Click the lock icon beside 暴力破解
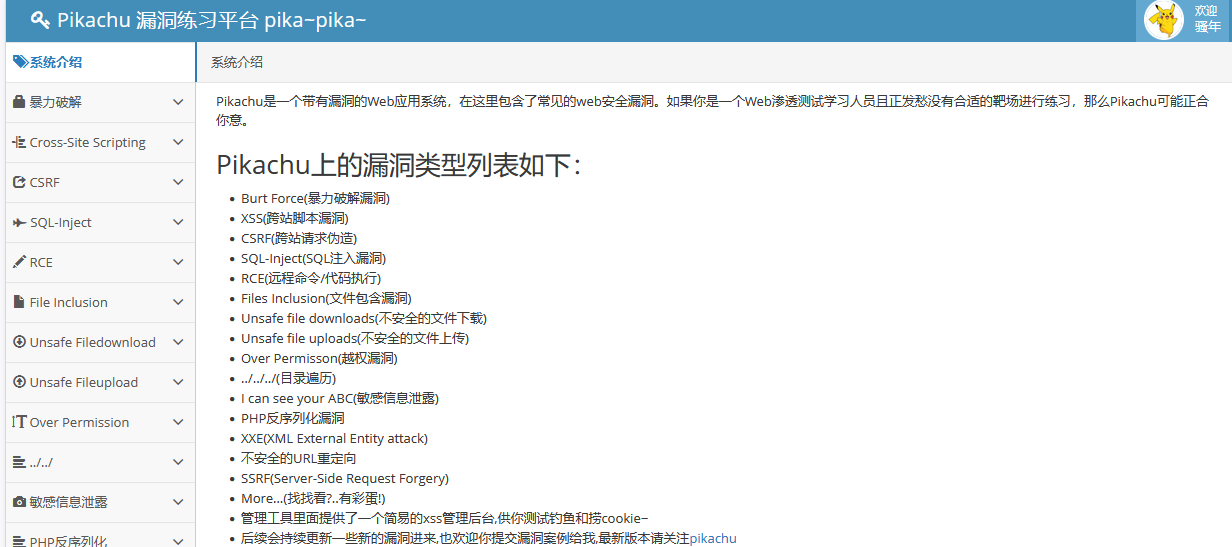The width and height of the screenshot is (1232, 547). tap(19, 102)
